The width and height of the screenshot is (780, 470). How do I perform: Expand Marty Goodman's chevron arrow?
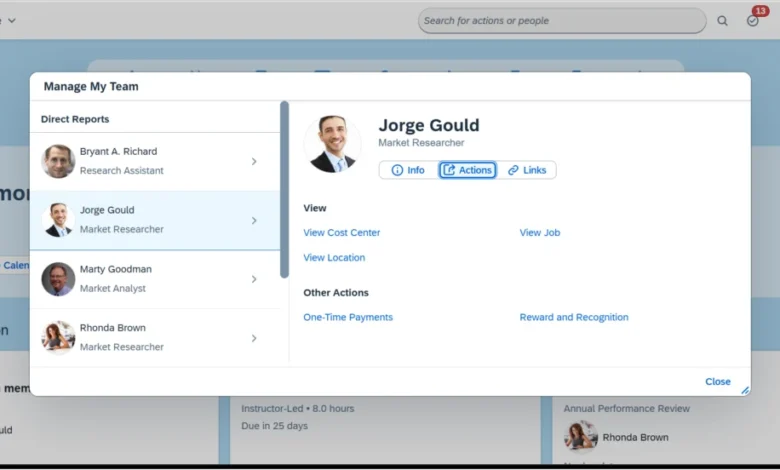point(254,279)
